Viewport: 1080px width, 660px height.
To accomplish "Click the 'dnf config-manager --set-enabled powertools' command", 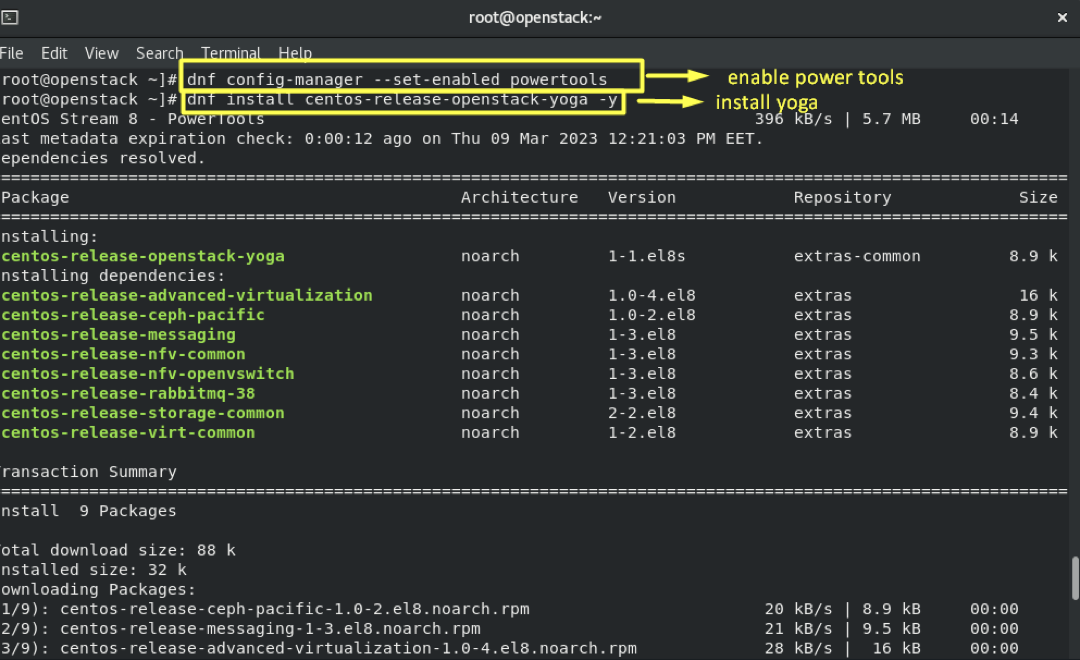I will (x=397, y=79).
